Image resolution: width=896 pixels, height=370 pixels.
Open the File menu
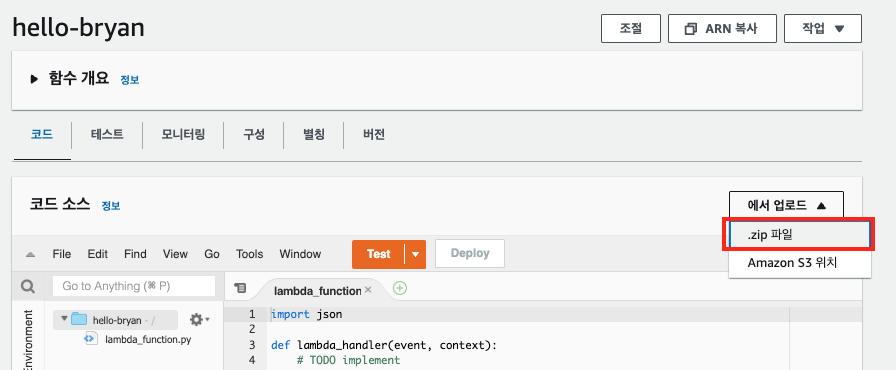[x=62, y=254]
